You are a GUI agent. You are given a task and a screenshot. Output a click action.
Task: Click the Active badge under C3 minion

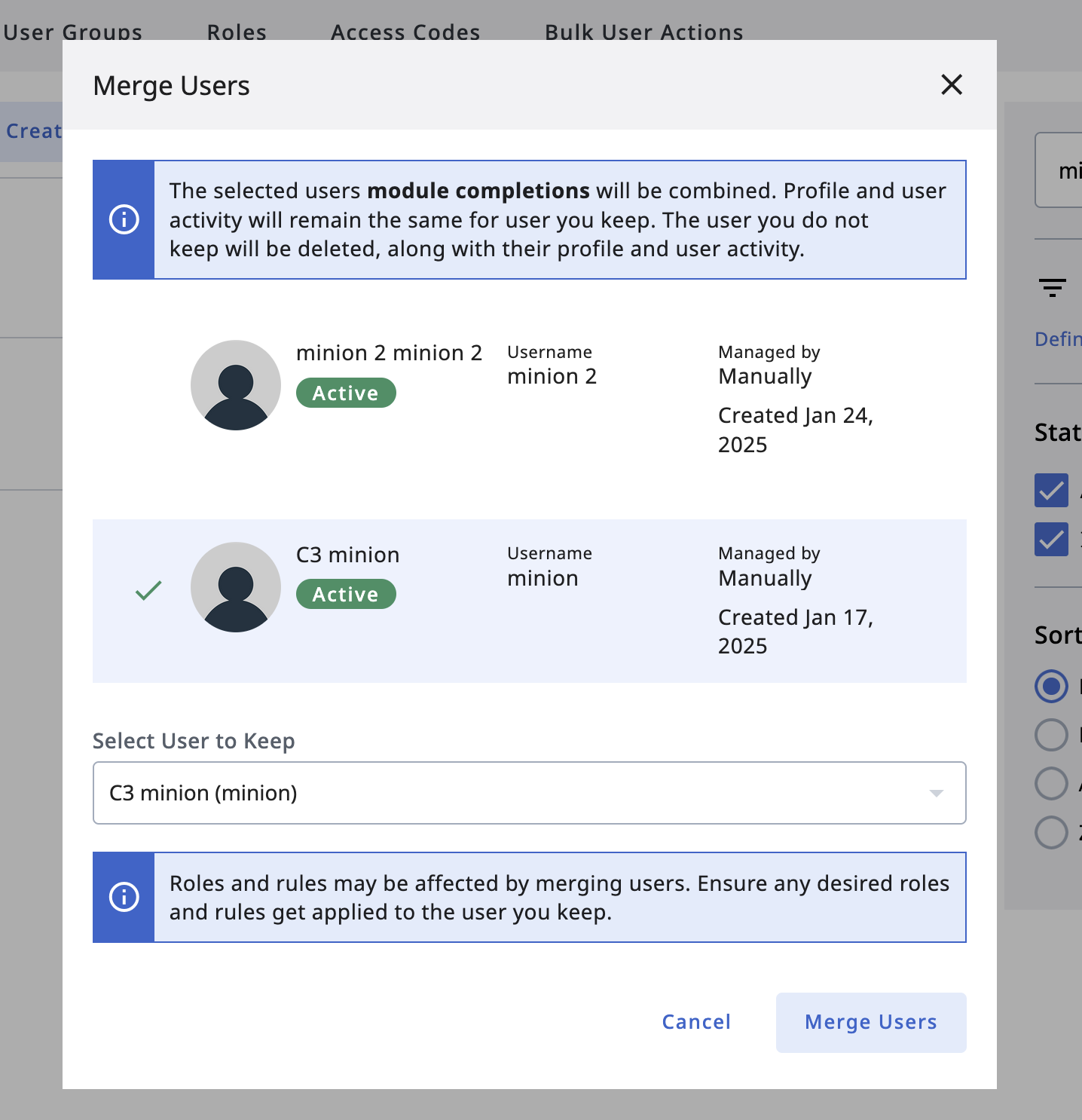(346, 594)
